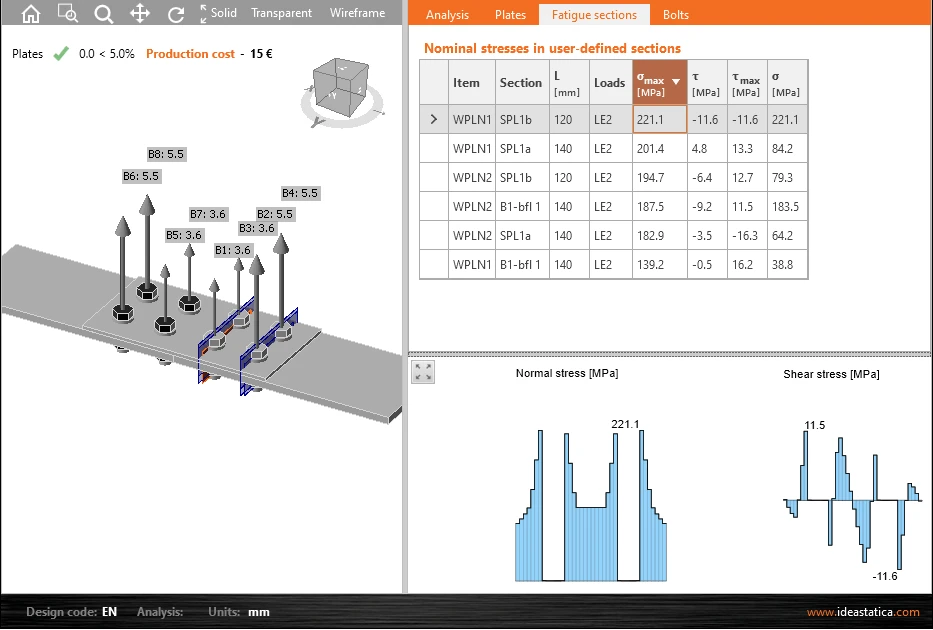The width and height of the screenshot is (933, 630).
Task: Click the Units mm indicator
Action: [239, 612]
